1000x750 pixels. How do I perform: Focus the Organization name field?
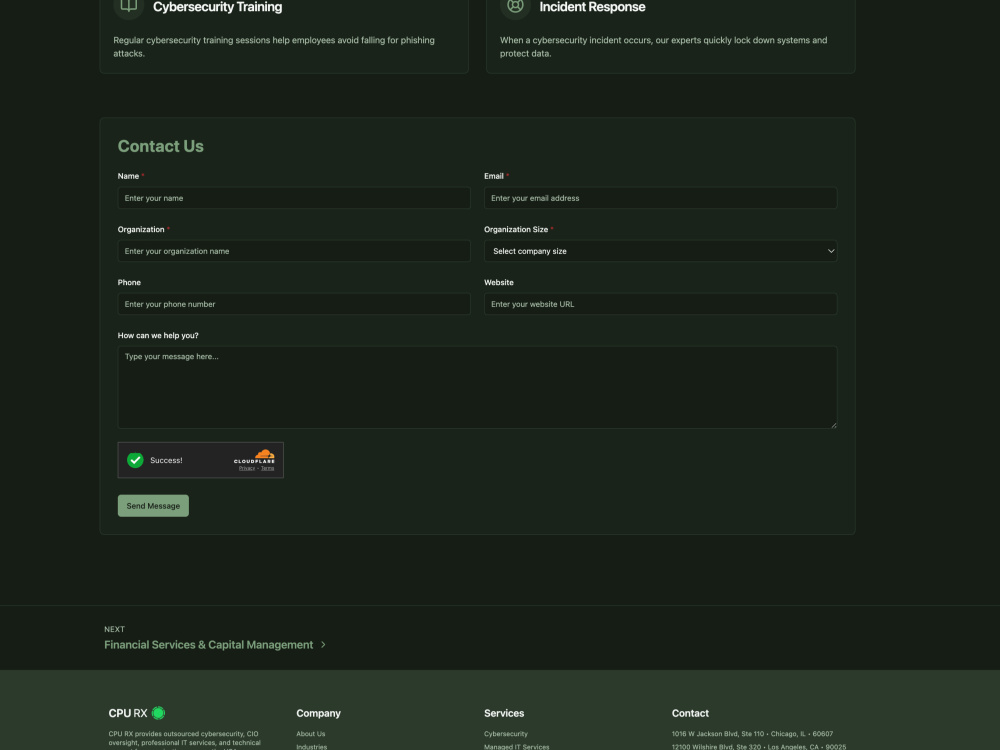[x=294, y=251]
